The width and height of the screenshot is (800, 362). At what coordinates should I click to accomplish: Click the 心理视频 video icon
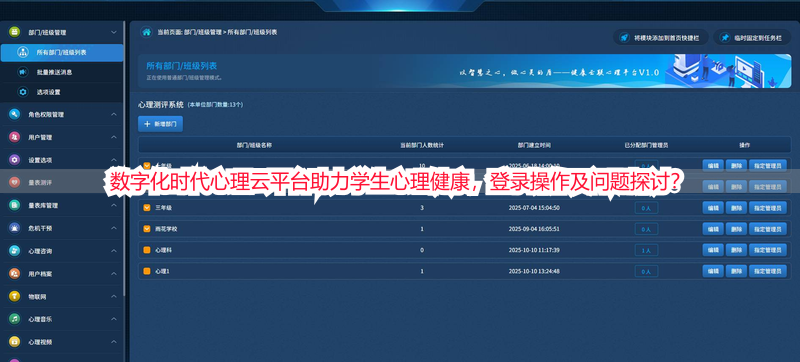point(14,342)
